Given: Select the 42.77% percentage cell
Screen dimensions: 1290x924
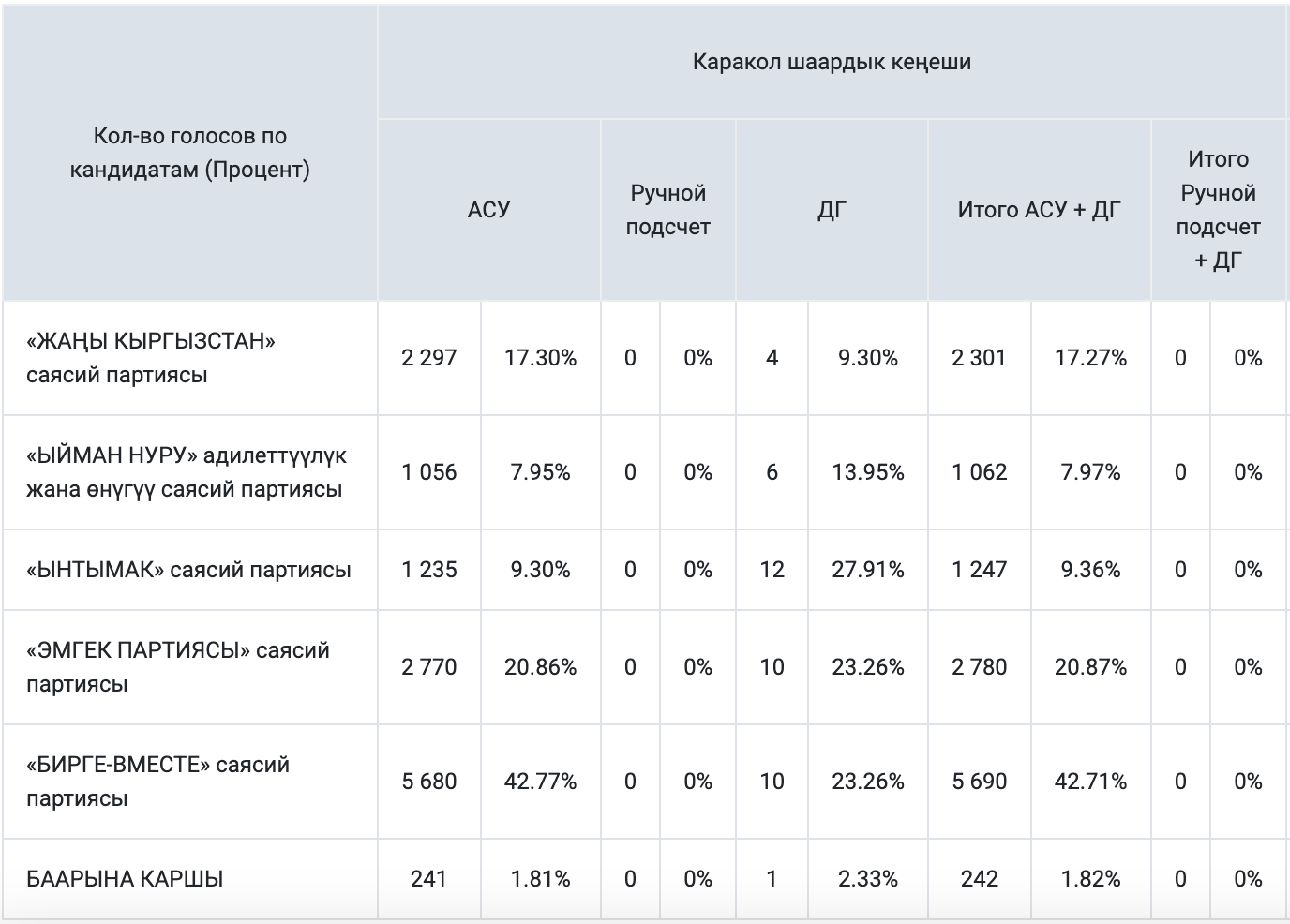Looking at the screenshot, I should click(x=540, y=782).
